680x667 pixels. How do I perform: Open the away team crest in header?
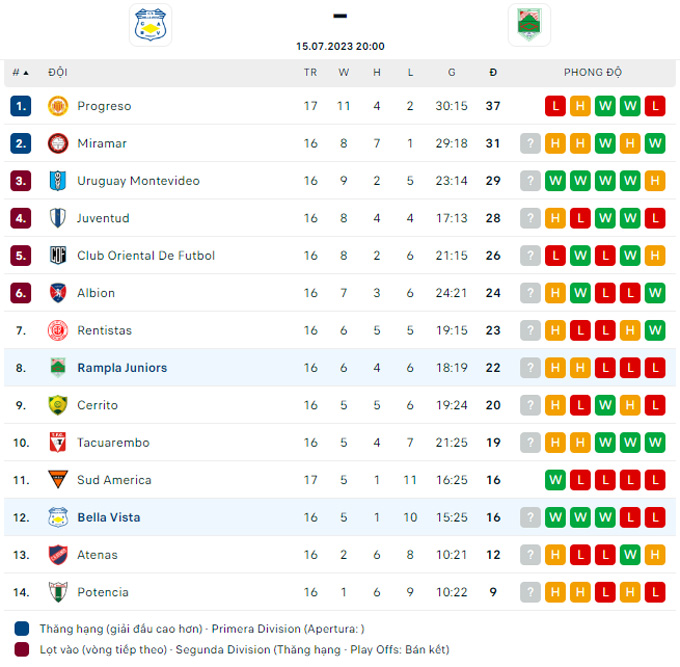(x=529, y=25)
